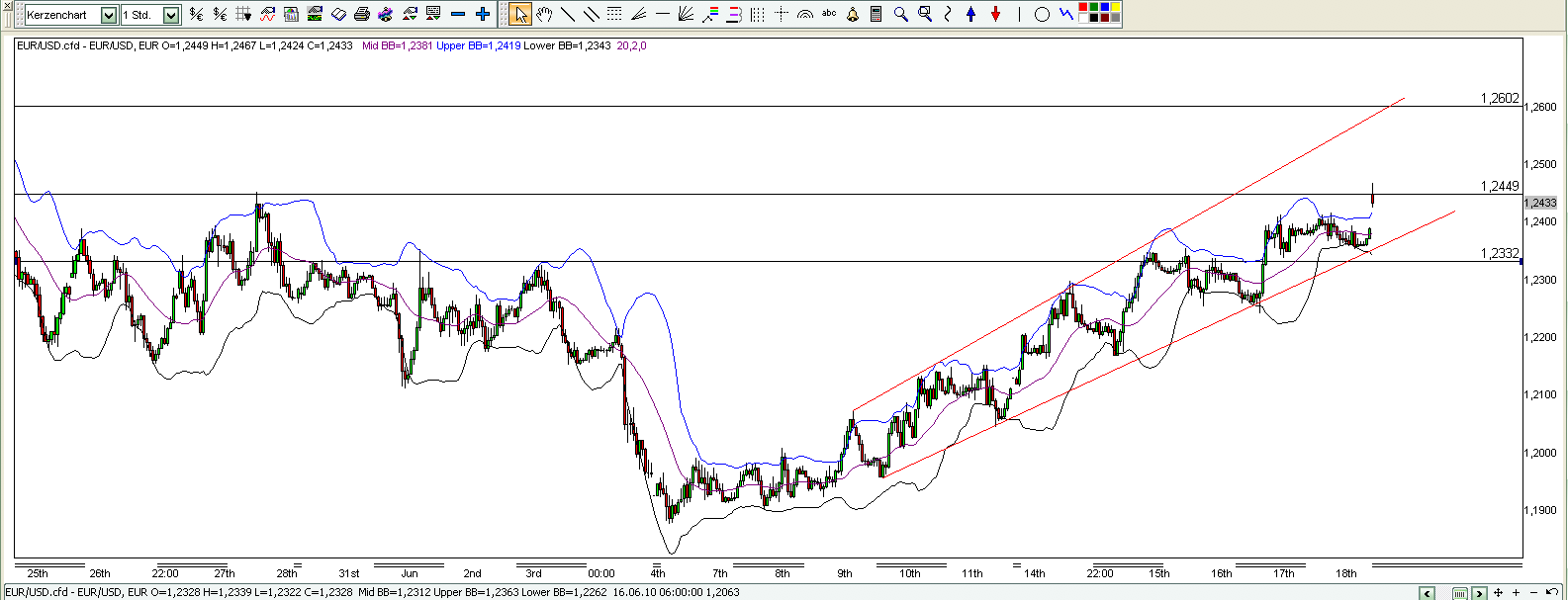Pick the blue color swatch
The image size is (1568, 600).
[x=1105, y=7]
